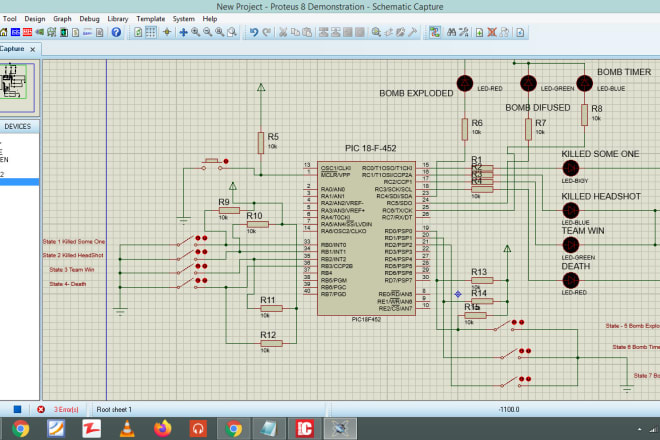
Task: Select the highlighted blue device row
Action: pos(19,181)
